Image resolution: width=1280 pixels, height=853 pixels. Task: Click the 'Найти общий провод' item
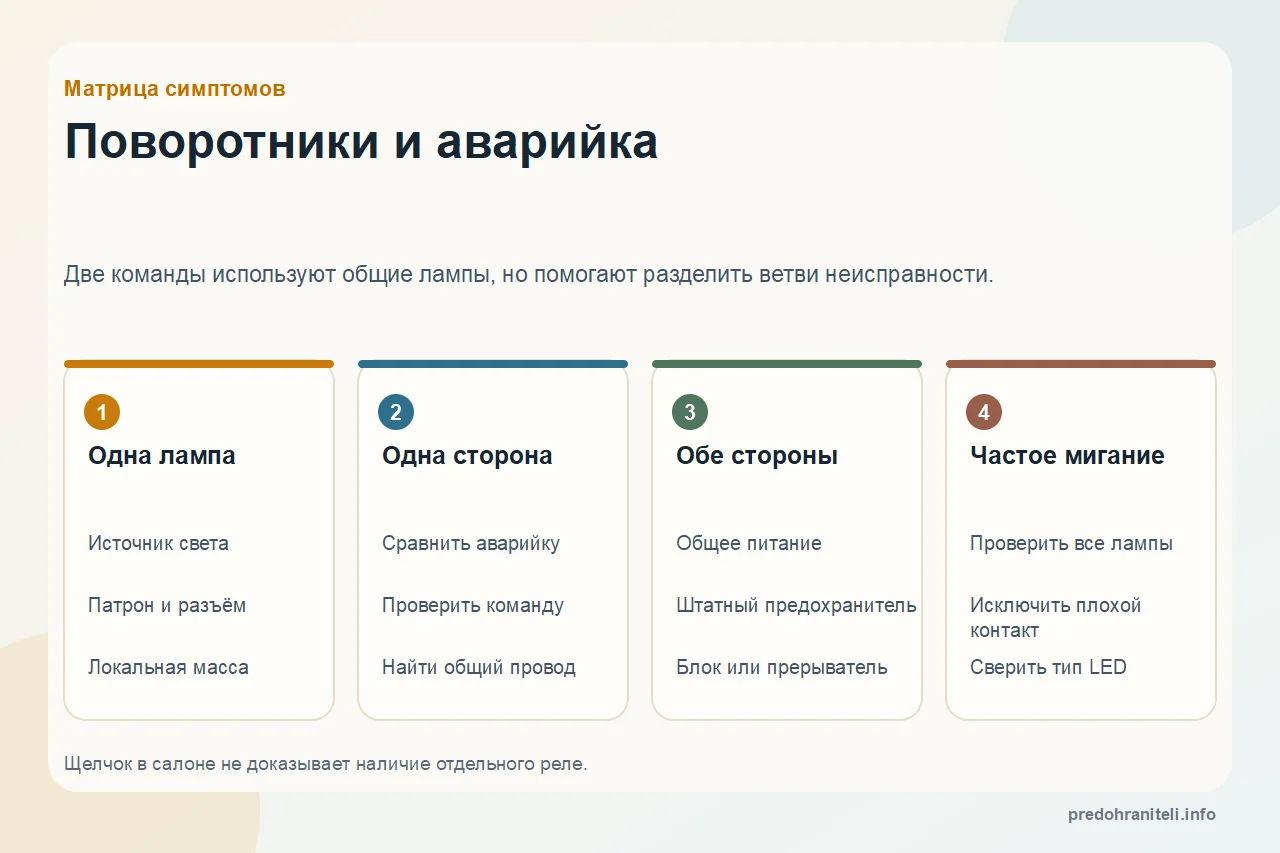(479, 668)
